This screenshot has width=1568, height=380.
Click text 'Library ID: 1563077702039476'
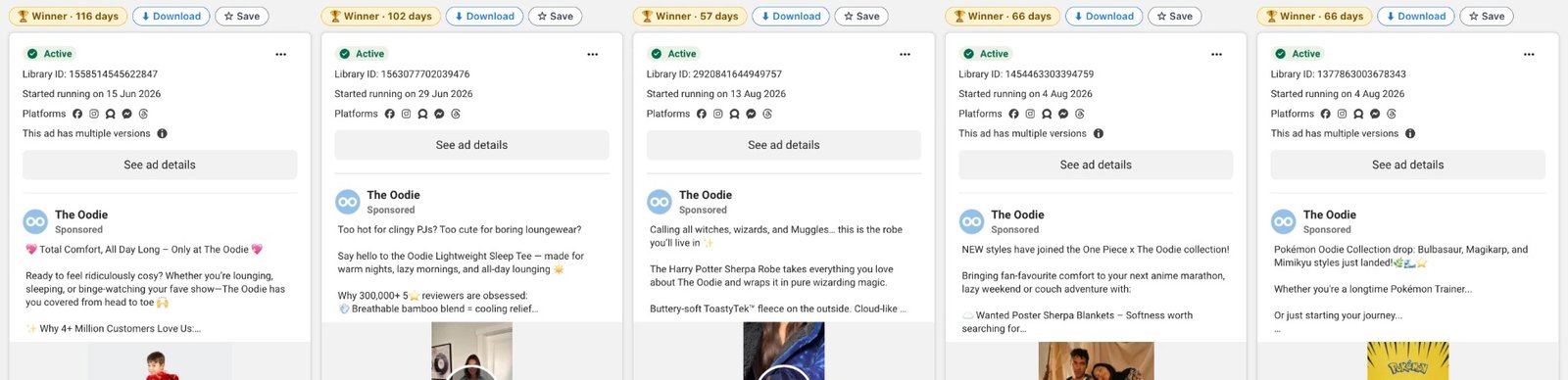click(x=402, y=74)
